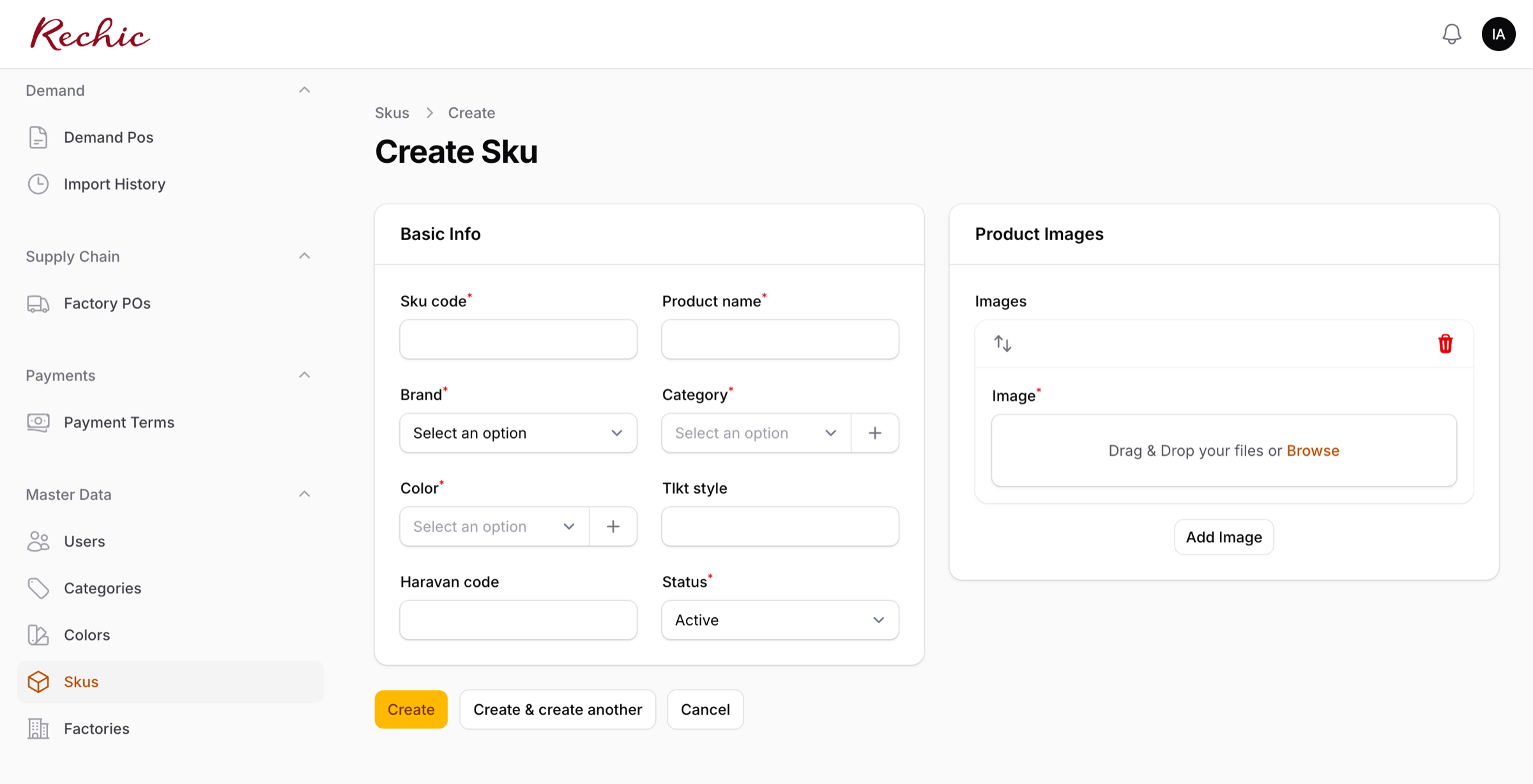Open the Category select dropdown

click(x=756, y=433)
